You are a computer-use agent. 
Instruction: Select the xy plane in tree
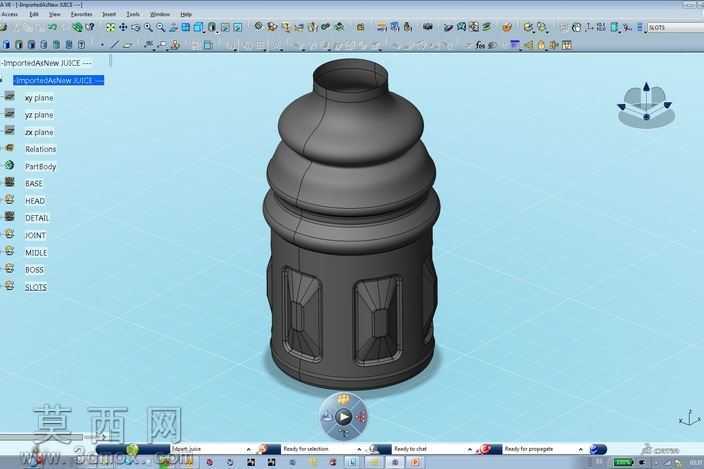pos(39,98)
